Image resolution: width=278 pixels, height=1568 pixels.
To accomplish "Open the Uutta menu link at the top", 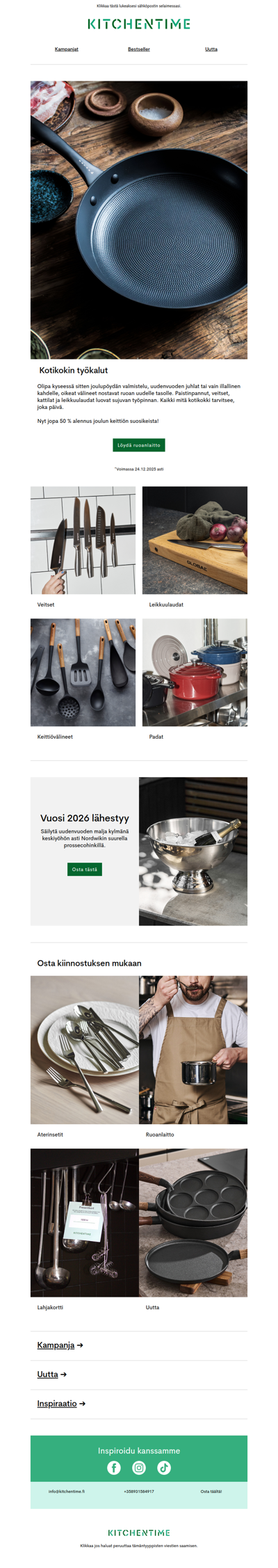I will pyautogui.click(x=211, y=49).
